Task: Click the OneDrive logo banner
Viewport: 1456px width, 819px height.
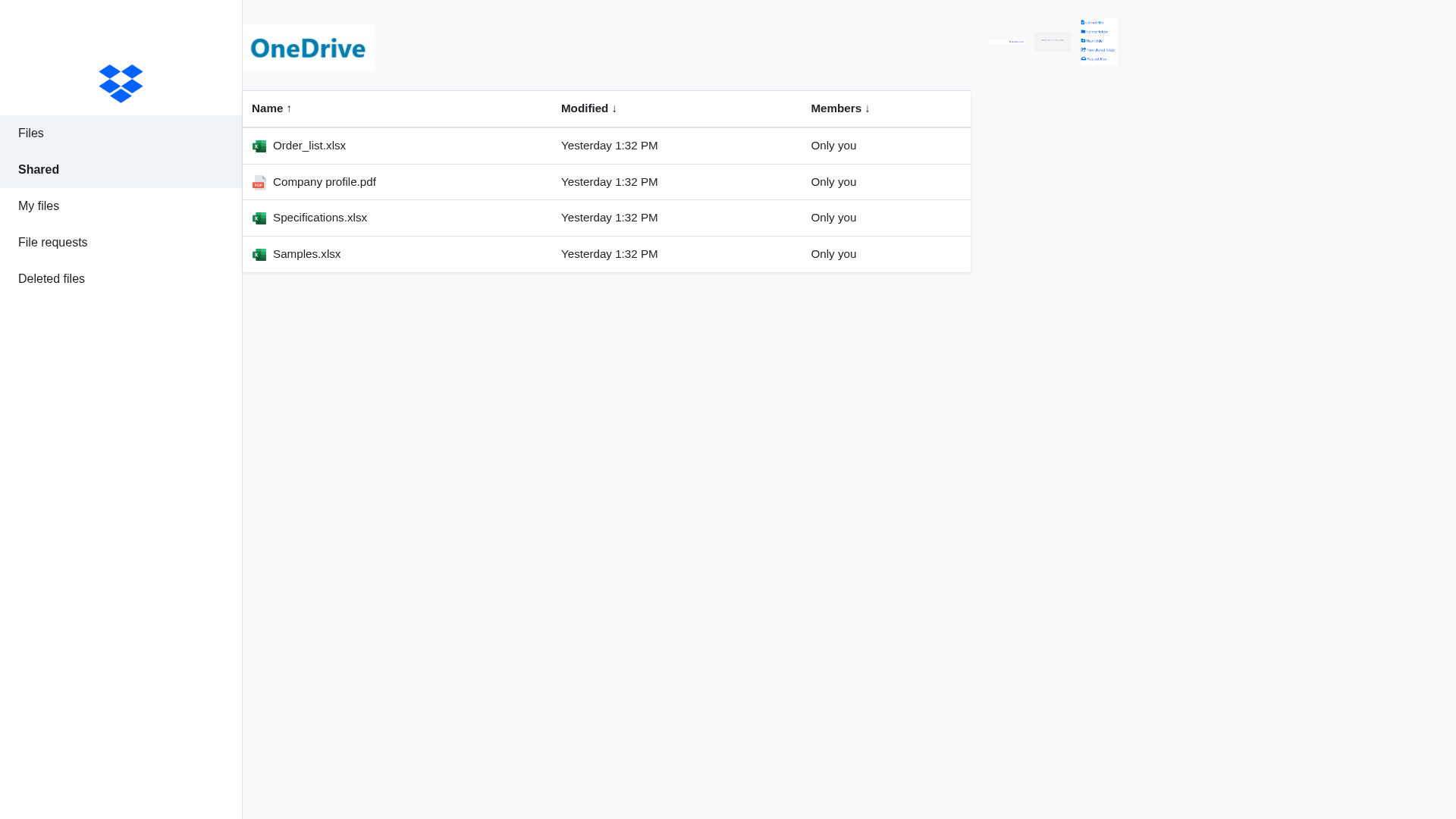Action: [x=309, y=48]
